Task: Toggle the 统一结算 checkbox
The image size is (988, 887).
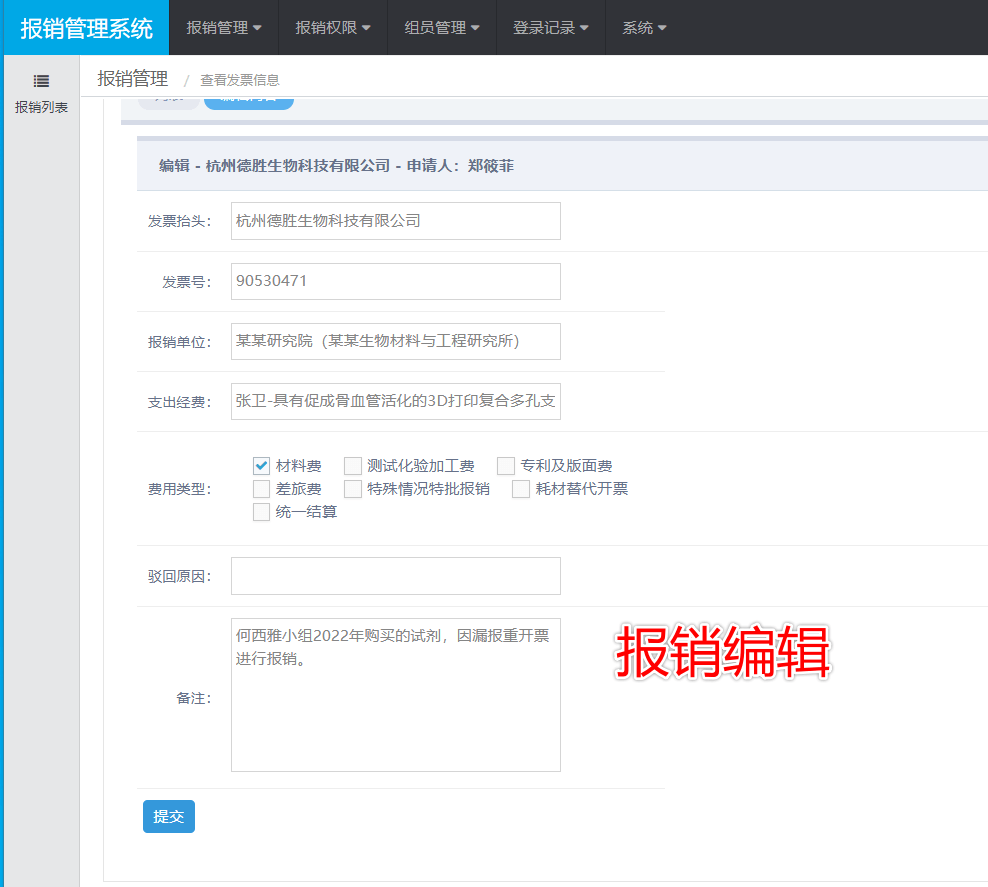Action: [261, 512]
